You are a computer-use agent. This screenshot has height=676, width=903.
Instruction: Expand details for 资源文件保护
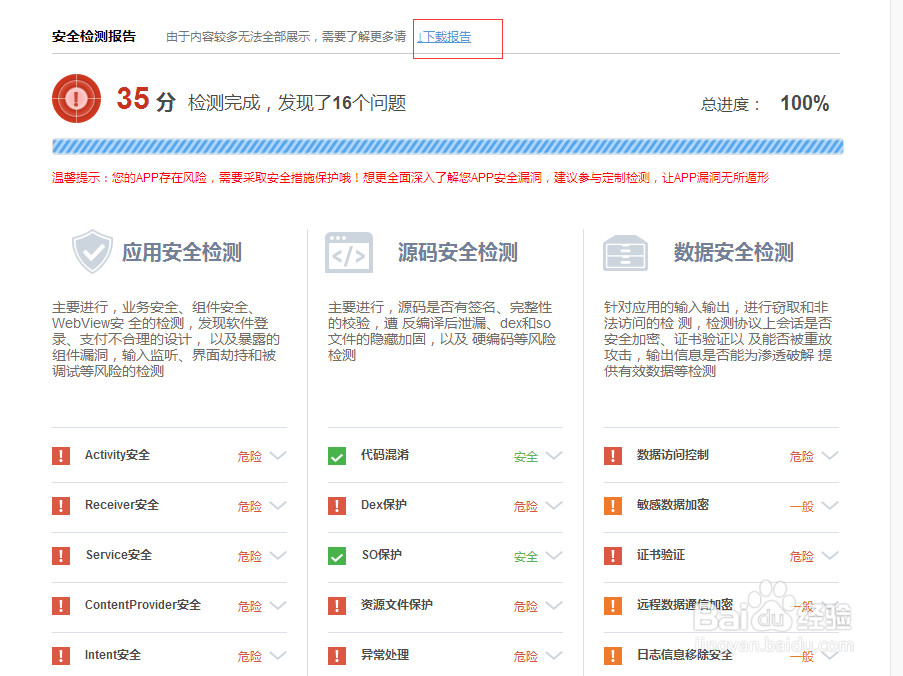556,606
